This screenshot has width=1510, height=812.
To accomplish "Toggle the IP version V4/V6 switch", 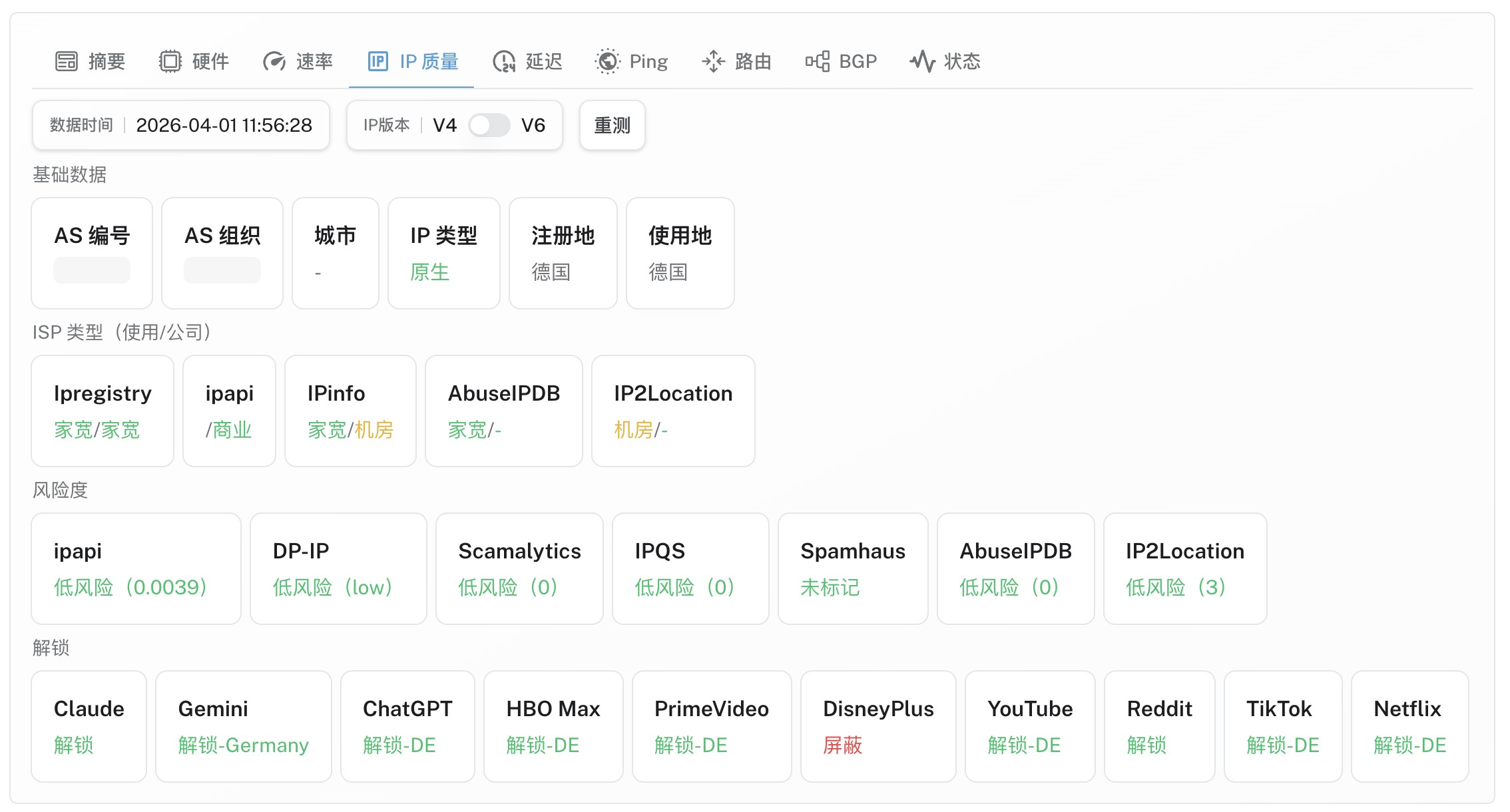I will (489, 125).
